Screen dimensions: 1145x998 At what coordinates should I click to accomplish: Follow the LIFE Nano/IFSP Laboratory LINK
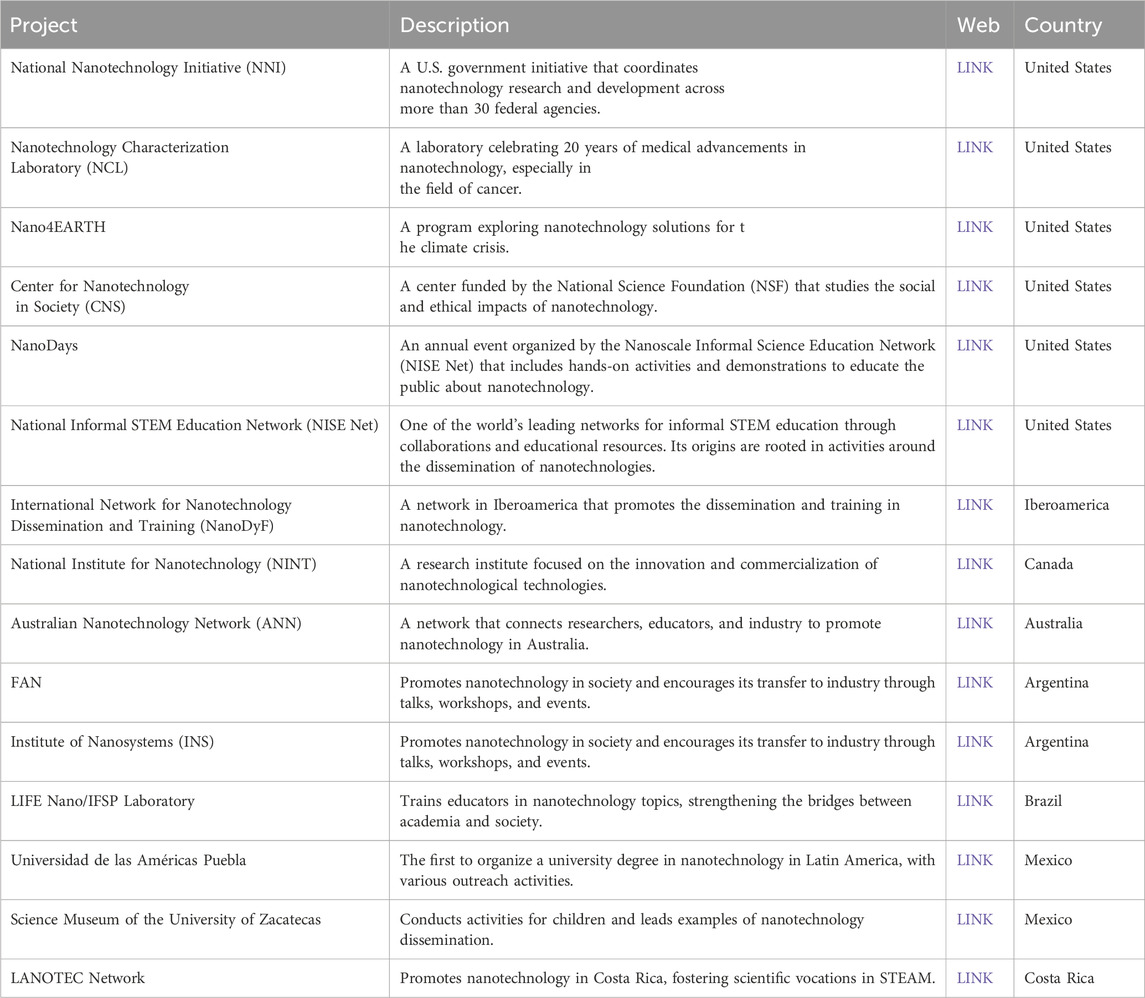[x=975, y=801]
